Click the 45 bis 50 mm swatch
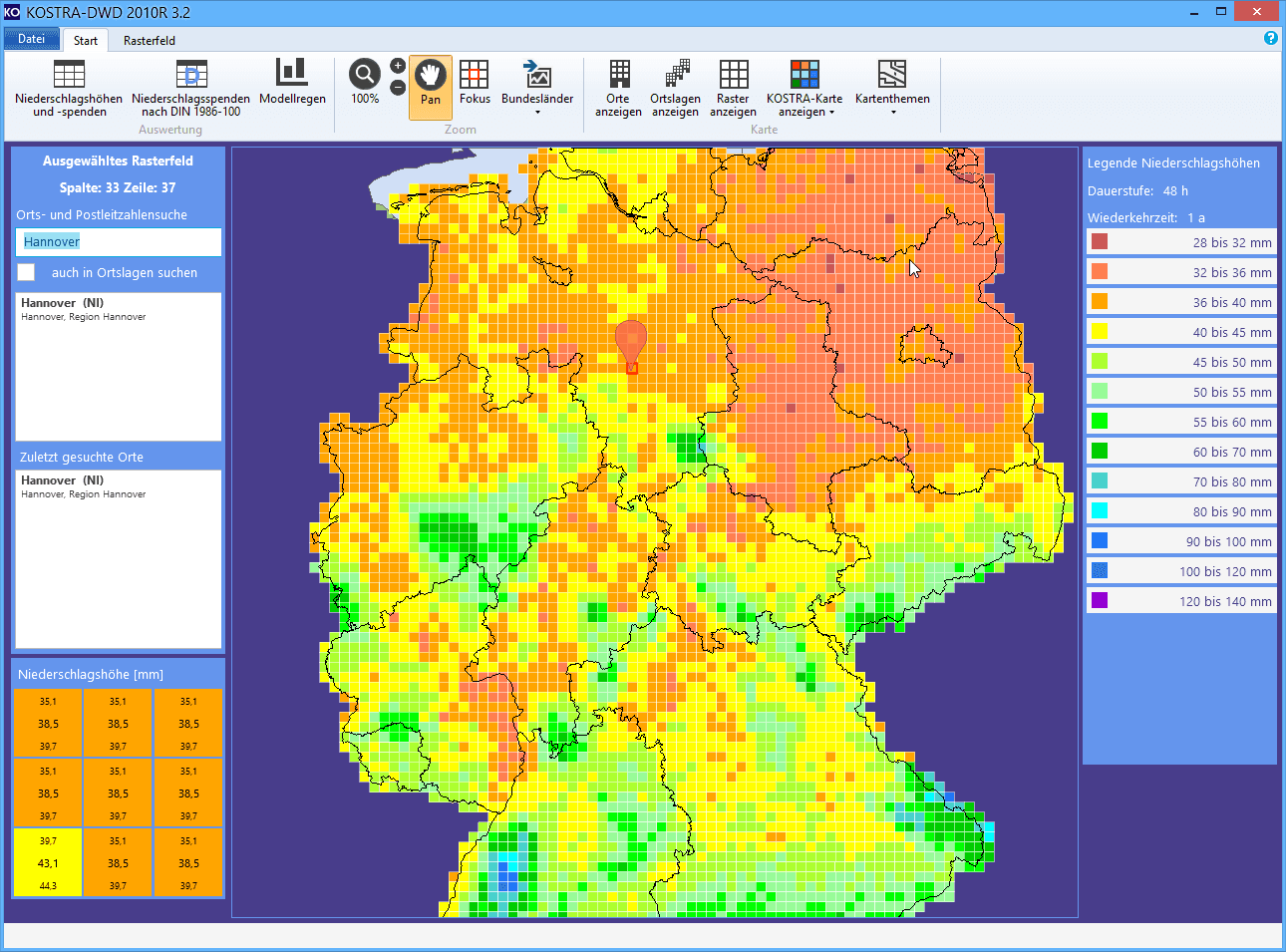The height and width of the screenshot is (952, 1286). (1100, 361)
